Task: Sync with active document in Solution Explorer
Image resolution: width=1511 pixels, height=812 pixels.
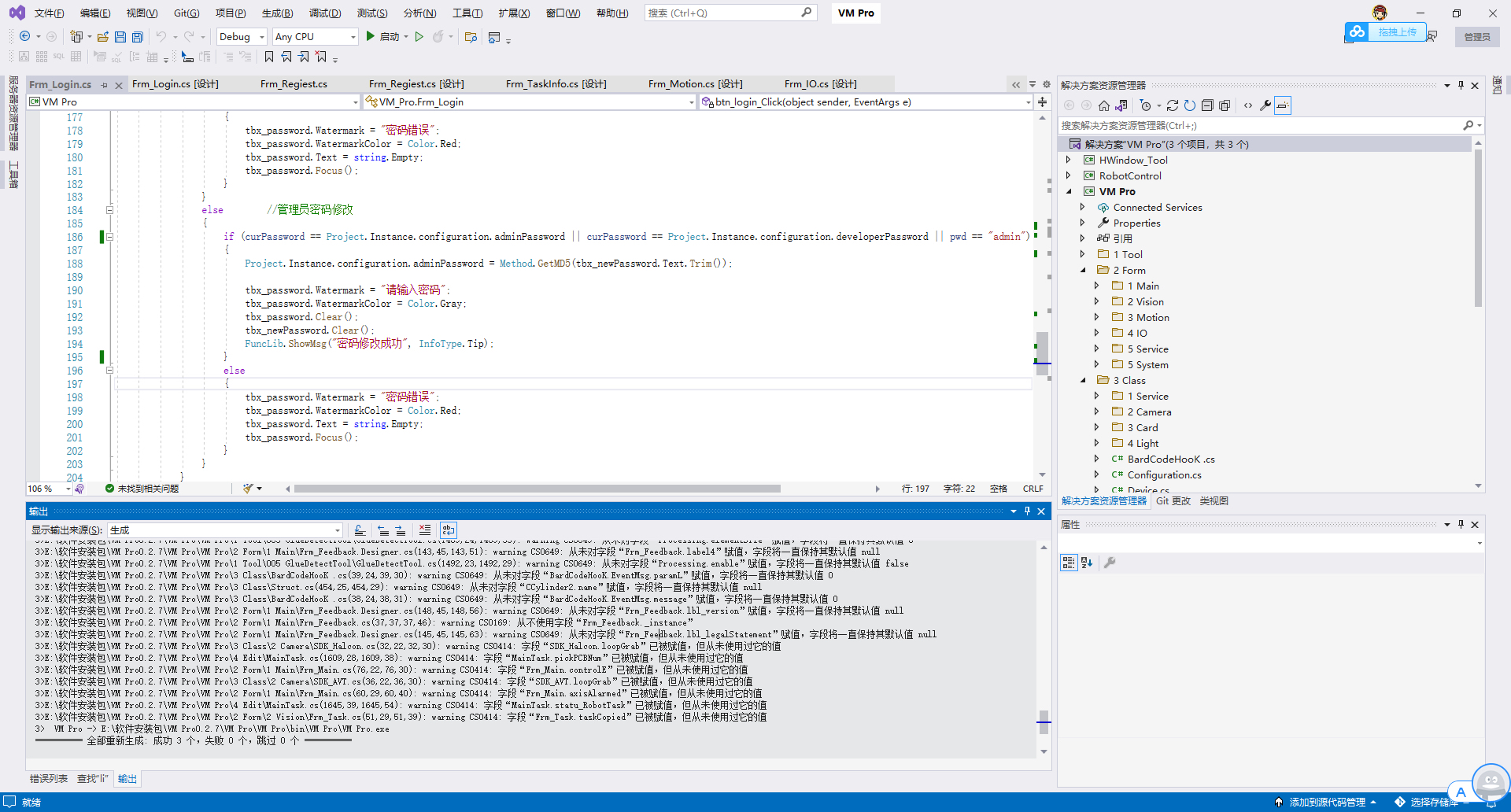Action: click(1173, 105)
